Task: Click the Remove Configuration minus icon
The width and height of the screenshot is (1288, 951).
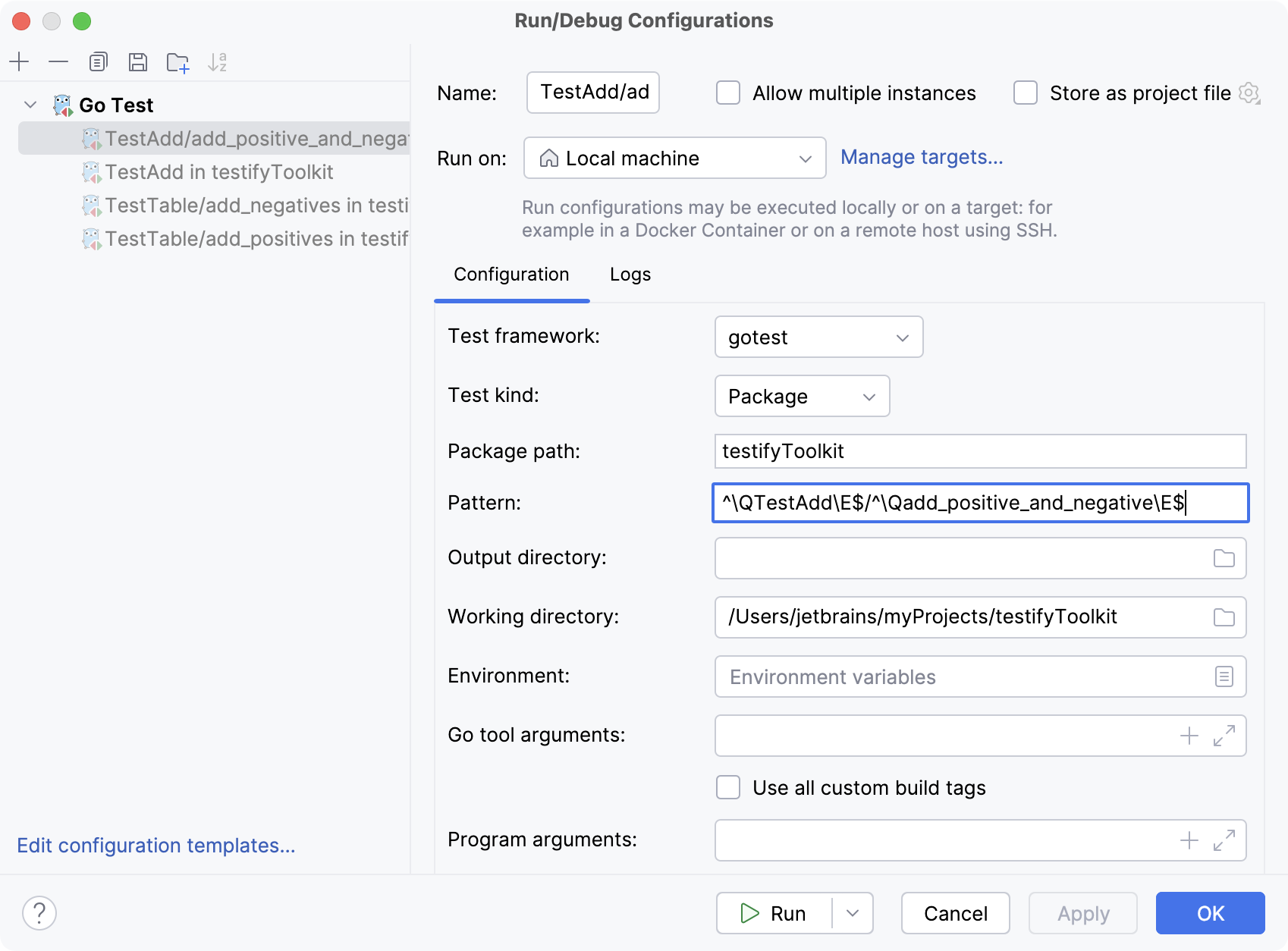Action: coord(58,61)
